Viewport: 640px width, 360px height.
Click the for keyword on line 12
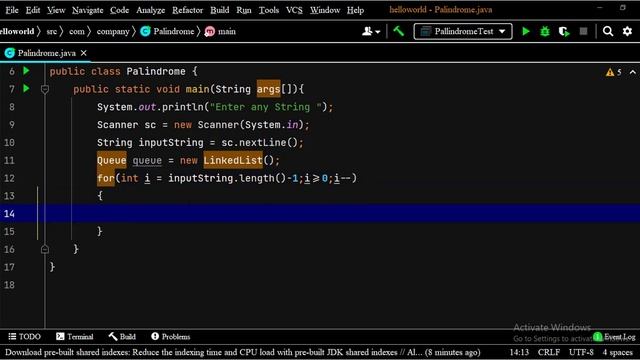[x=106, y=178]
